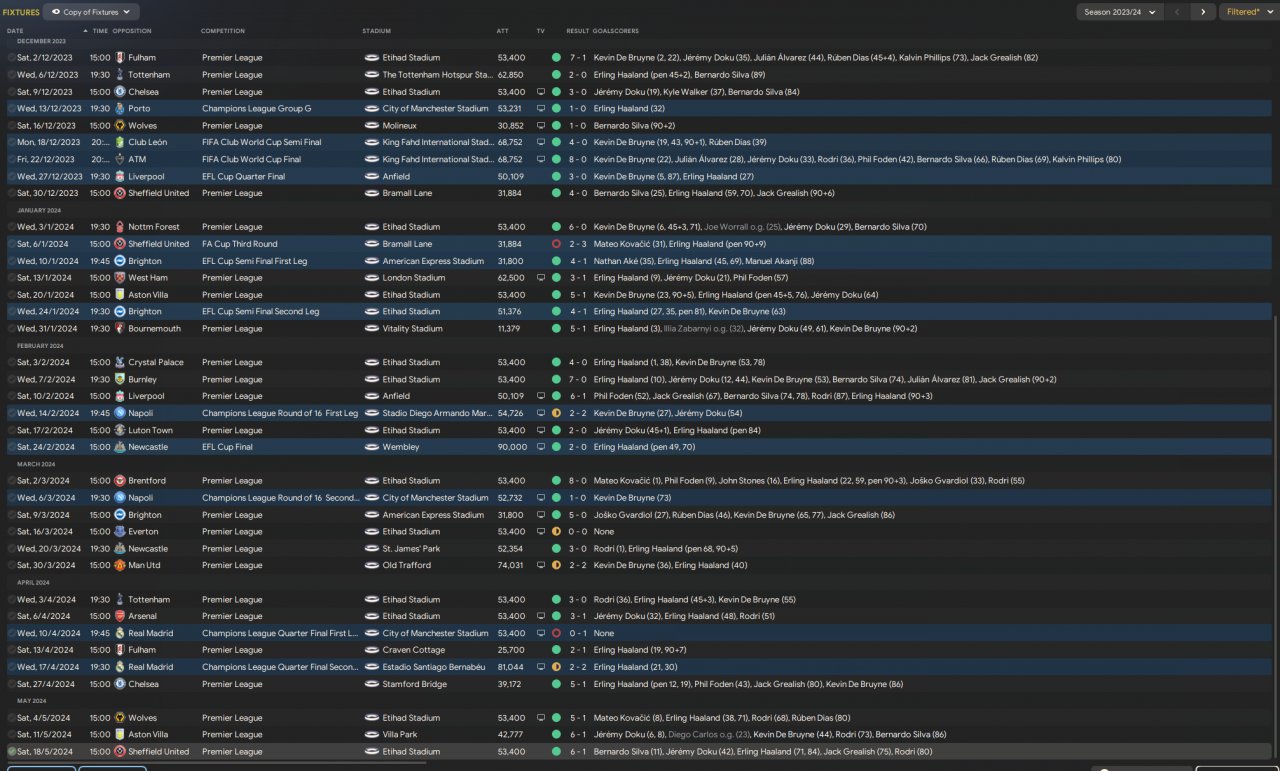The image size is (1280, 771).
Task: Click the FIFA Club World Cup Semi Final text
Action: 262,143
